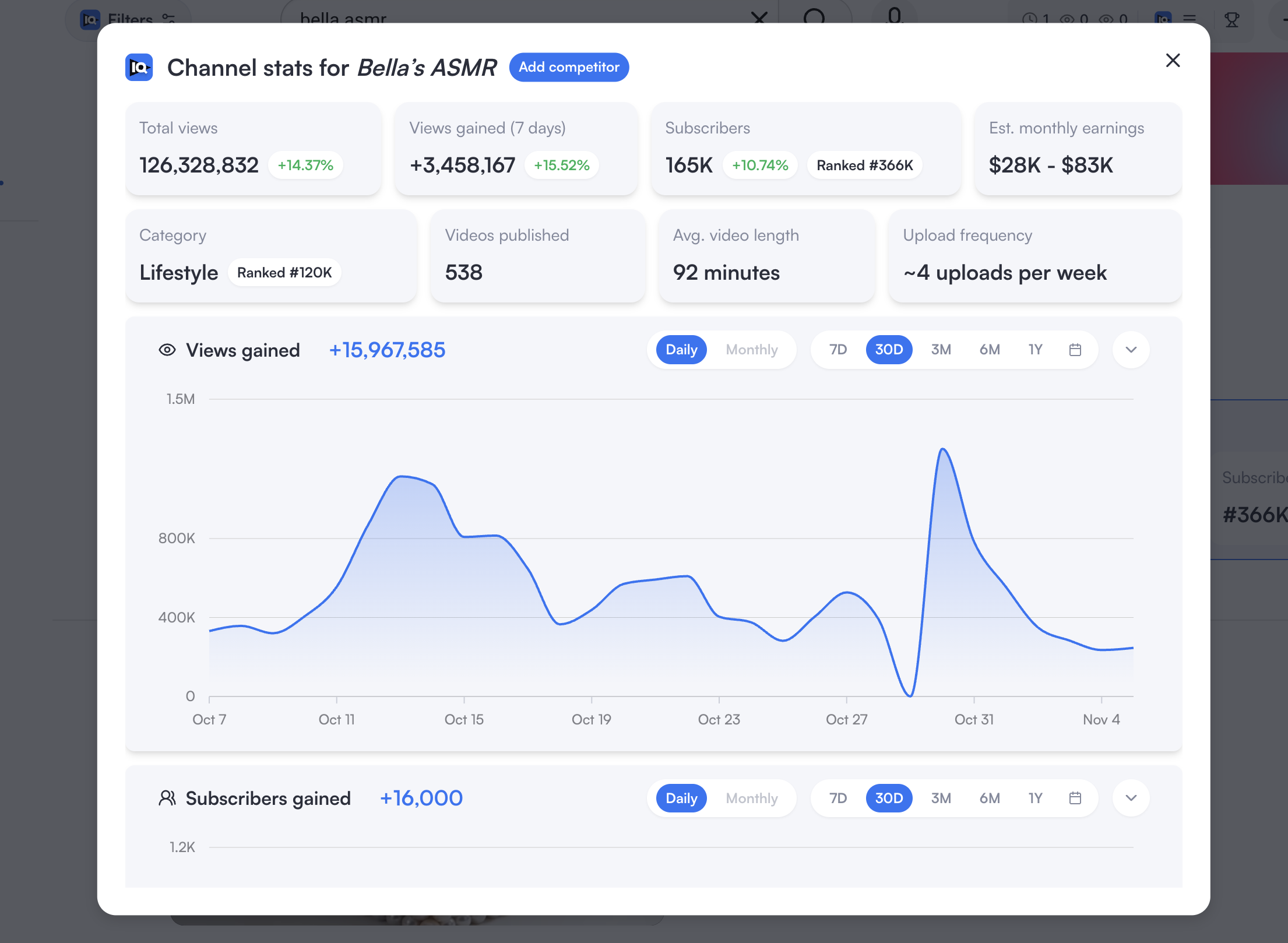
Task: Click the Ranked #120K category badge
Action: tap(284, 273)
